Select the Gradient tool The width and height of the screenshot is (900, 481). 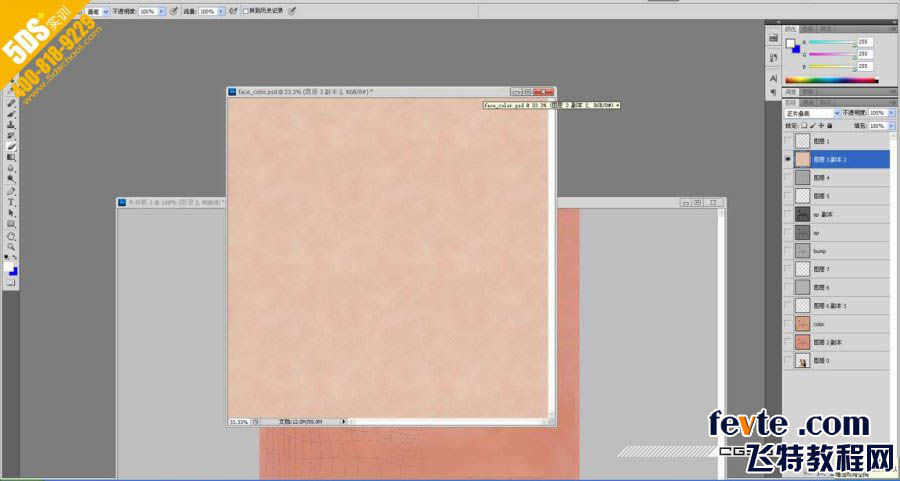[11, 158]
